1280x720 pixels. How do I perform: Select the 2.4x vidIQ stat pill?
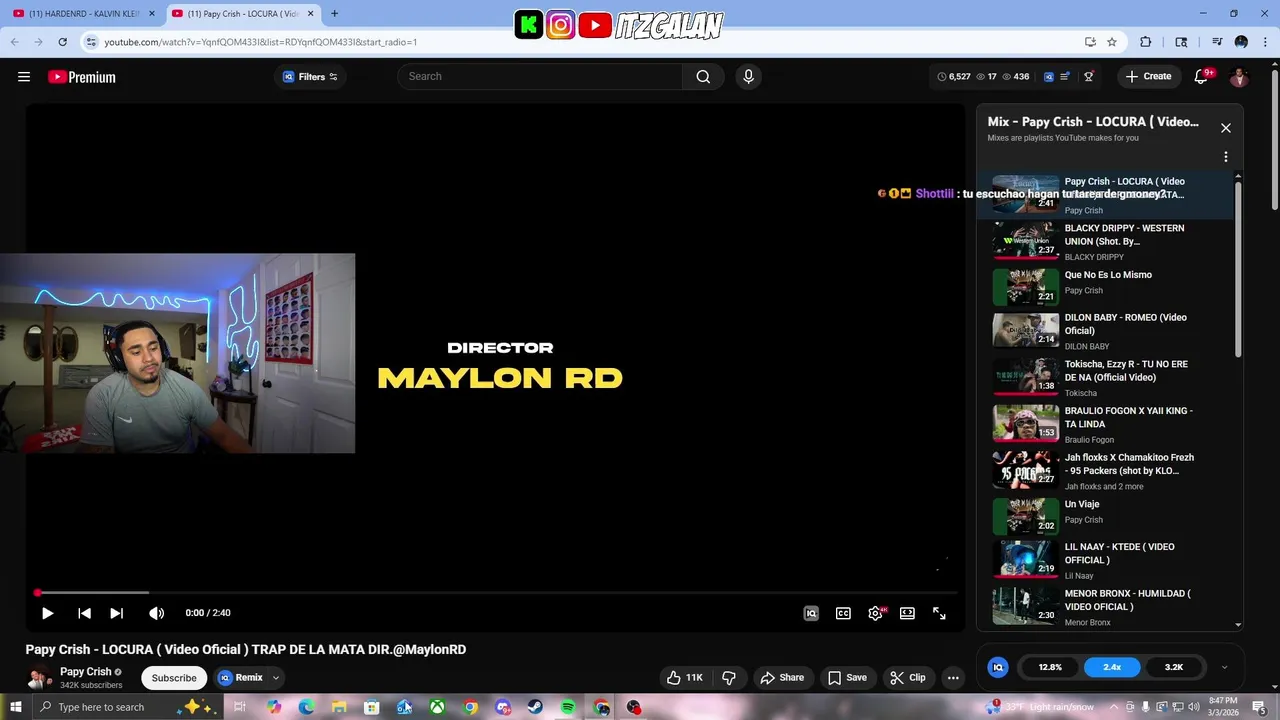[1112, 667]
